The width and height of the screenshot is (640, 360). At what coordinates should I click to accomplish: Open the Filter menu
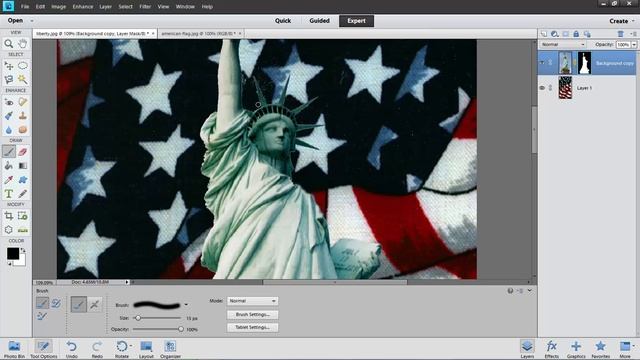(x=145, y=7)
